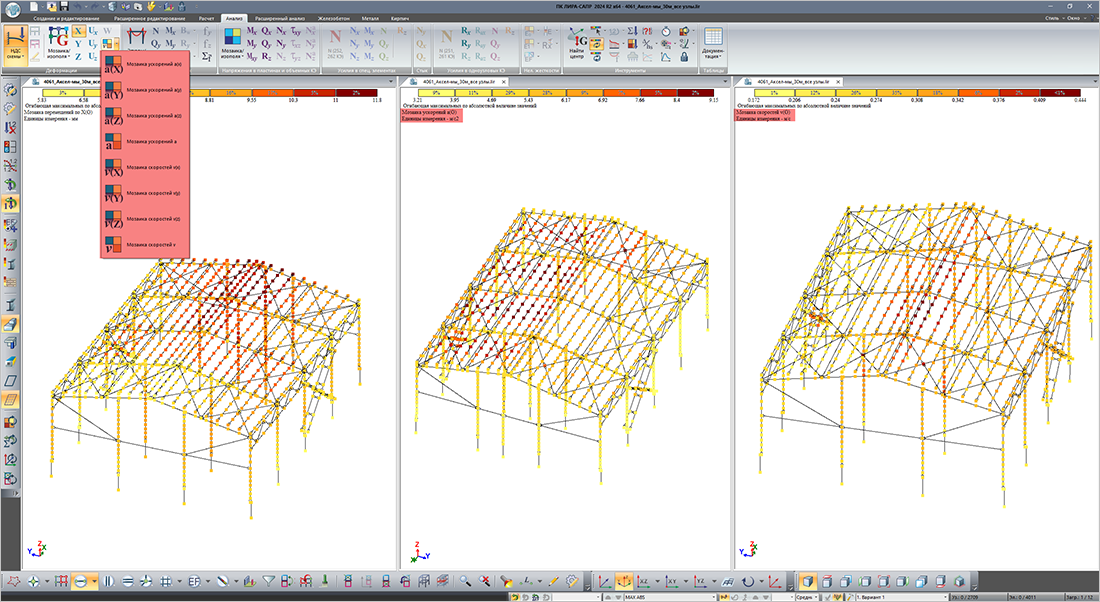
Task: Click the filter funnel icon in bottom toolbar
Action: pos(268,582)
